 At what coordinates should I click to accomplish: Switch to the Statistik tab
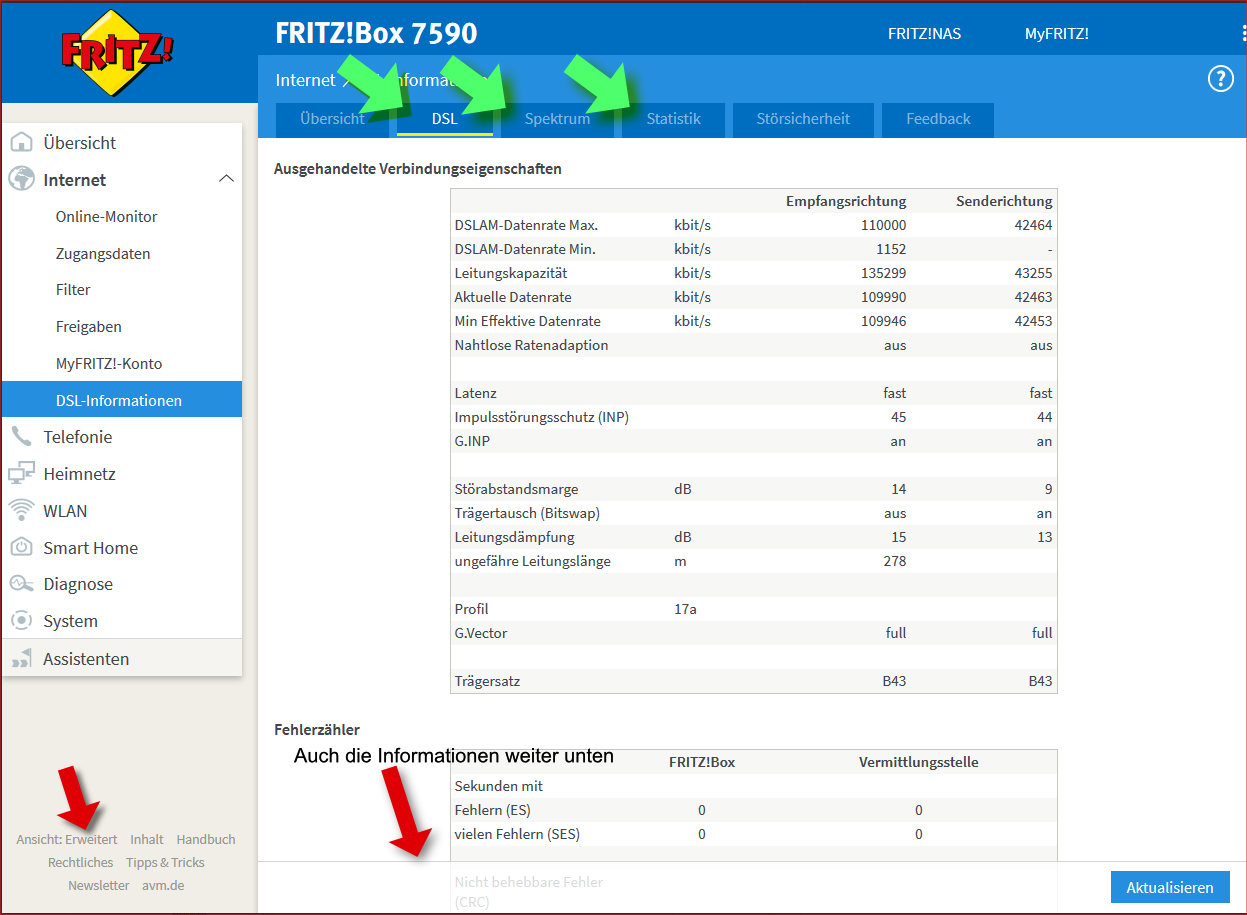(673, 119)
